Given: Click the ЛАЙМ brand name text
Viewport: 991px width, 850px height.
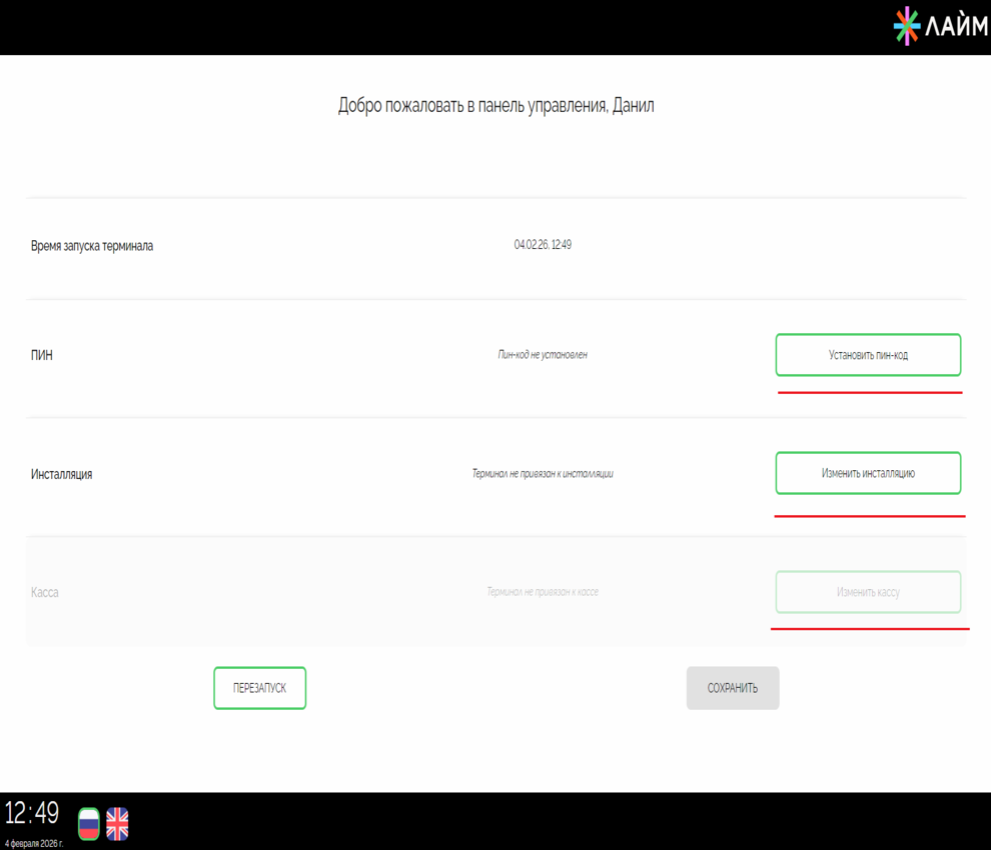Looking at the screenshot, I should click(x=957, y=28).
